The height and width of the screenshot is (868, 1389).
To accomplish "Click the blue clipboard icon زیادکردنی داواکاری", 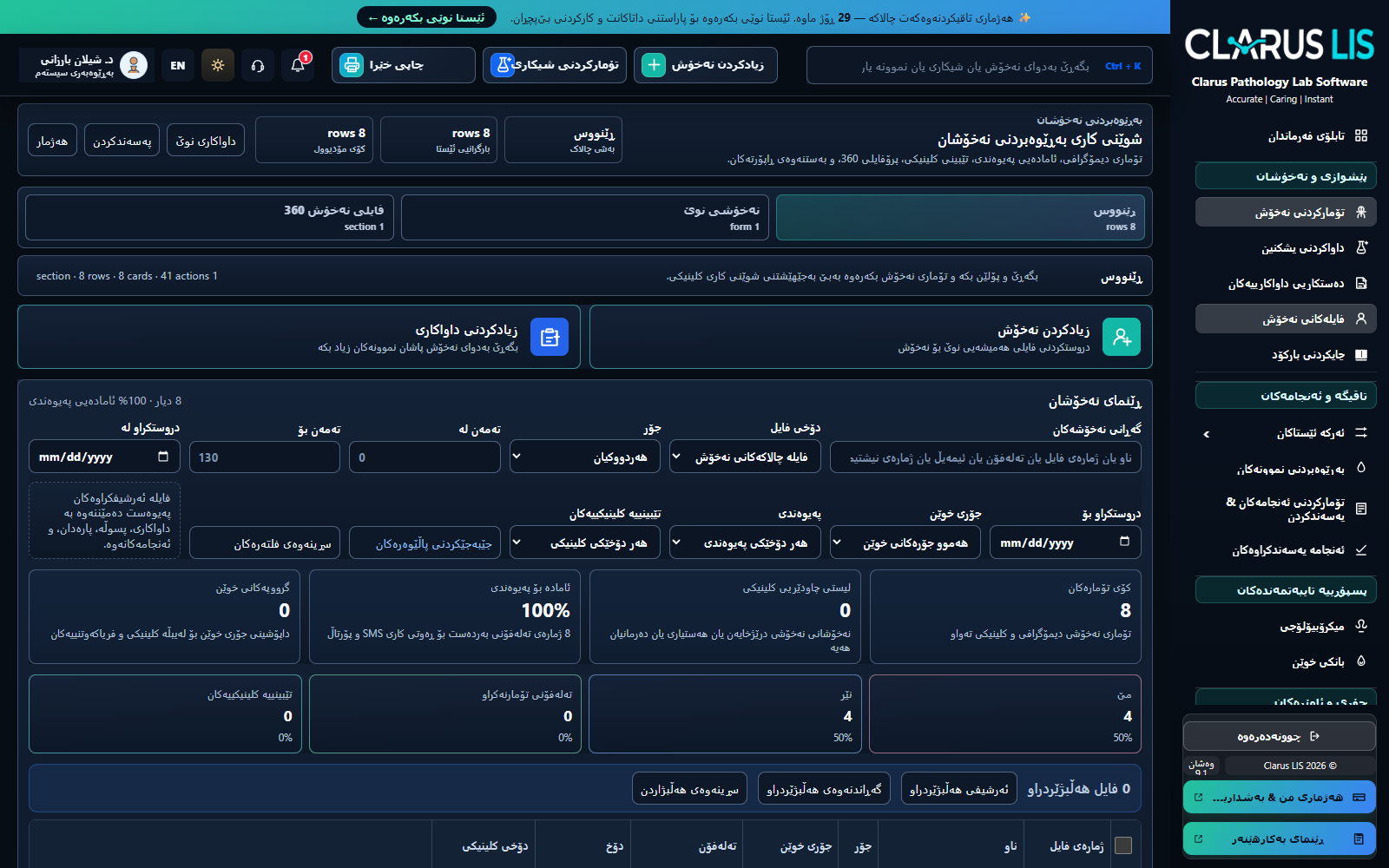I will point(550,337).
